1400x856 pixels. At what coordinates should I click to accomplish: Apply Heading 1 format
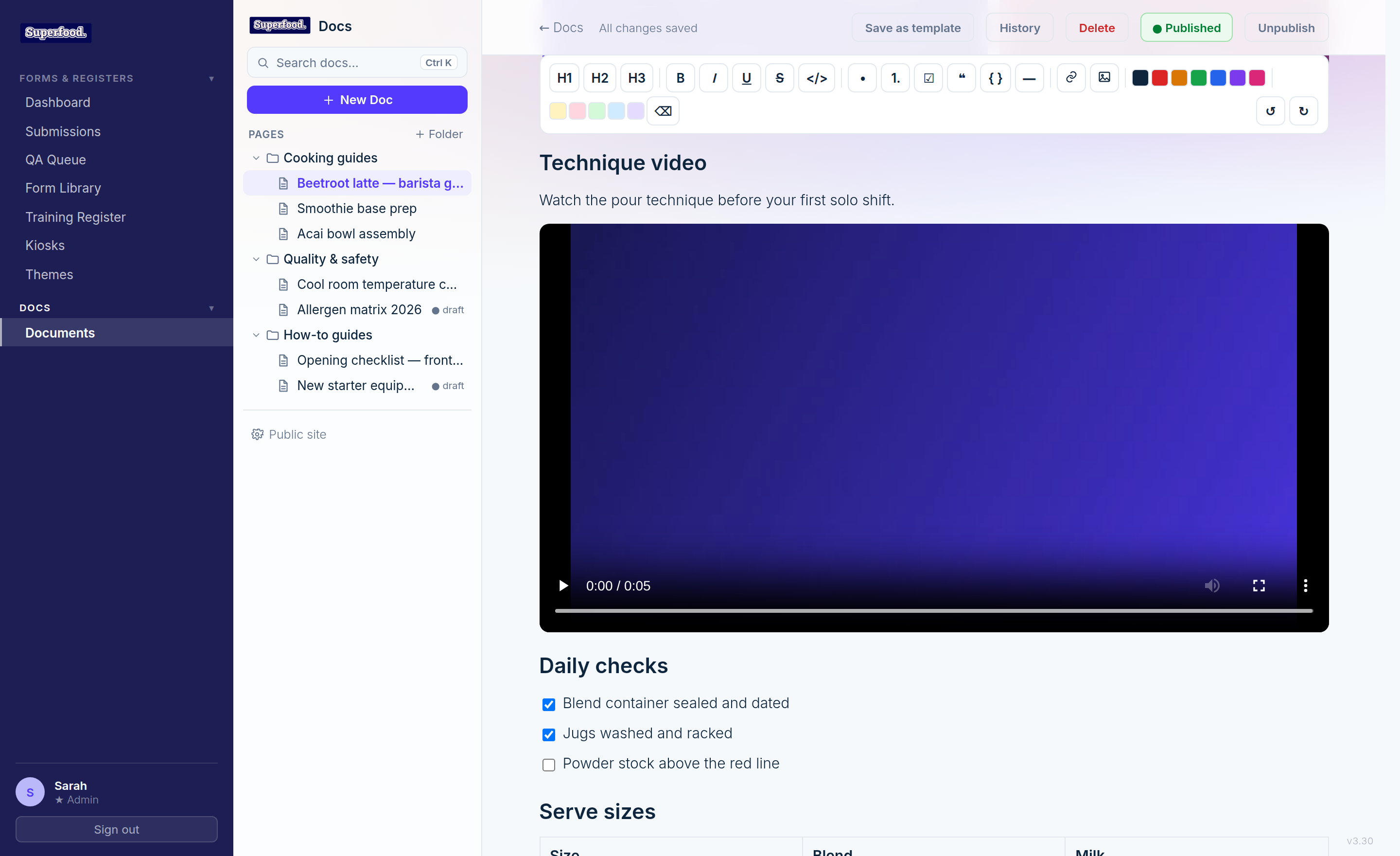pyautogui.click(x=564, y=78)
